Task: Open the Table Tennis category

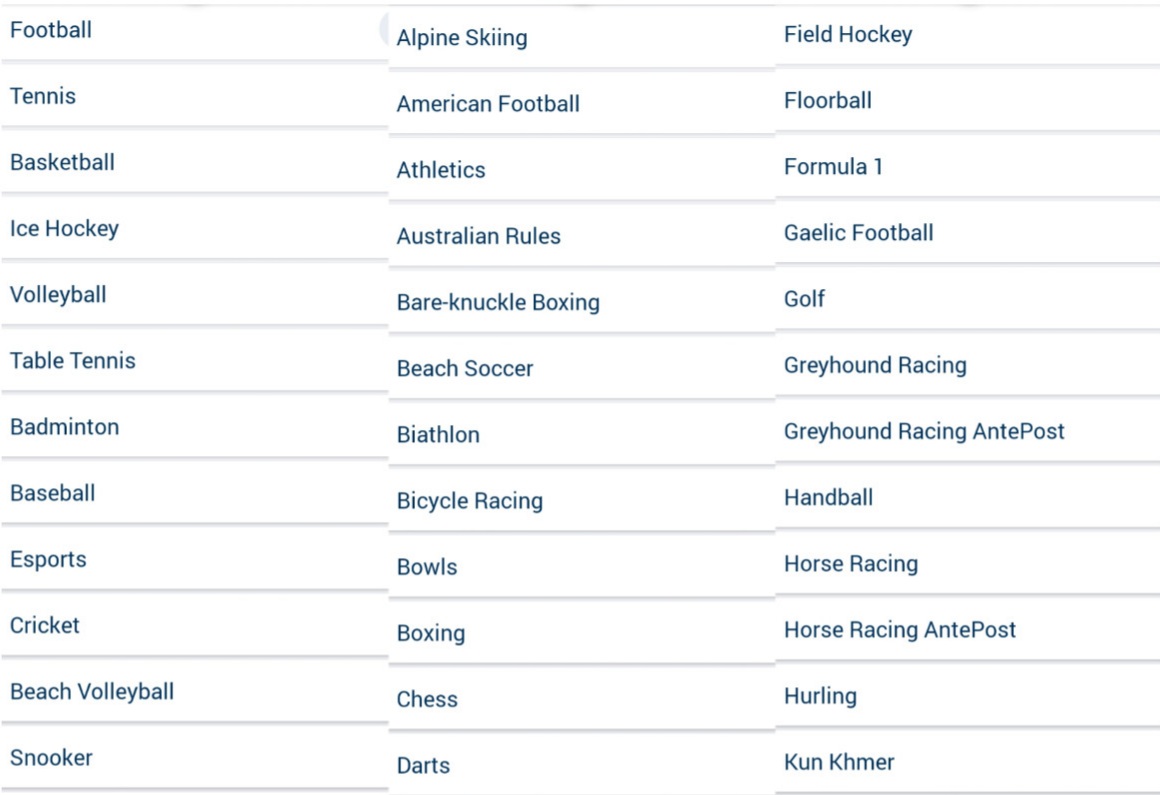Action: click(73, 360)
